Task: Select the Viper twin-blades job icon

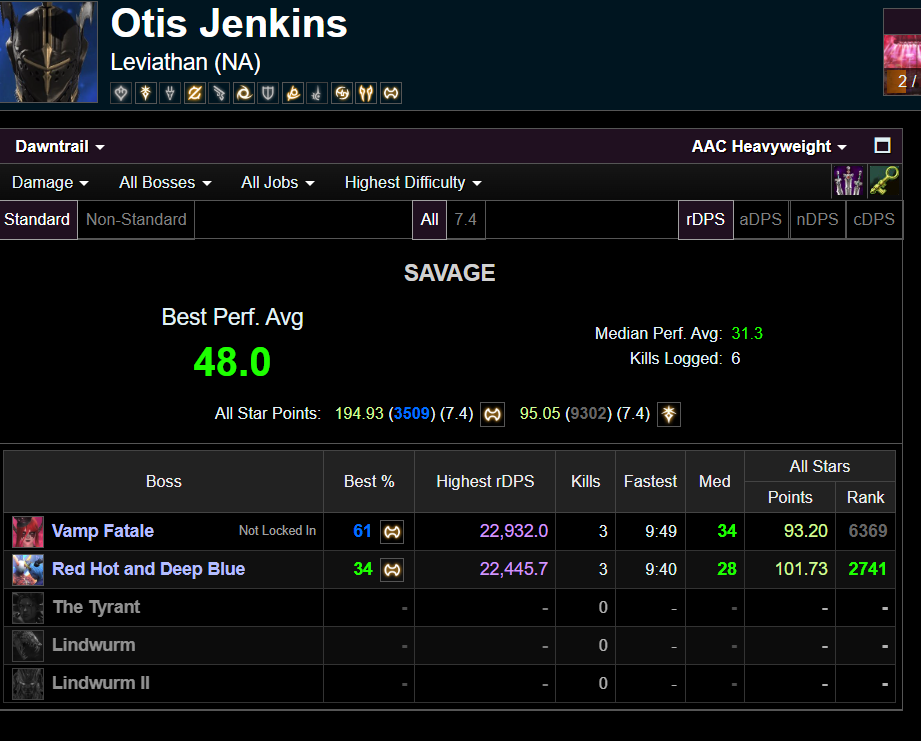Action: click(x=366, y=93)
